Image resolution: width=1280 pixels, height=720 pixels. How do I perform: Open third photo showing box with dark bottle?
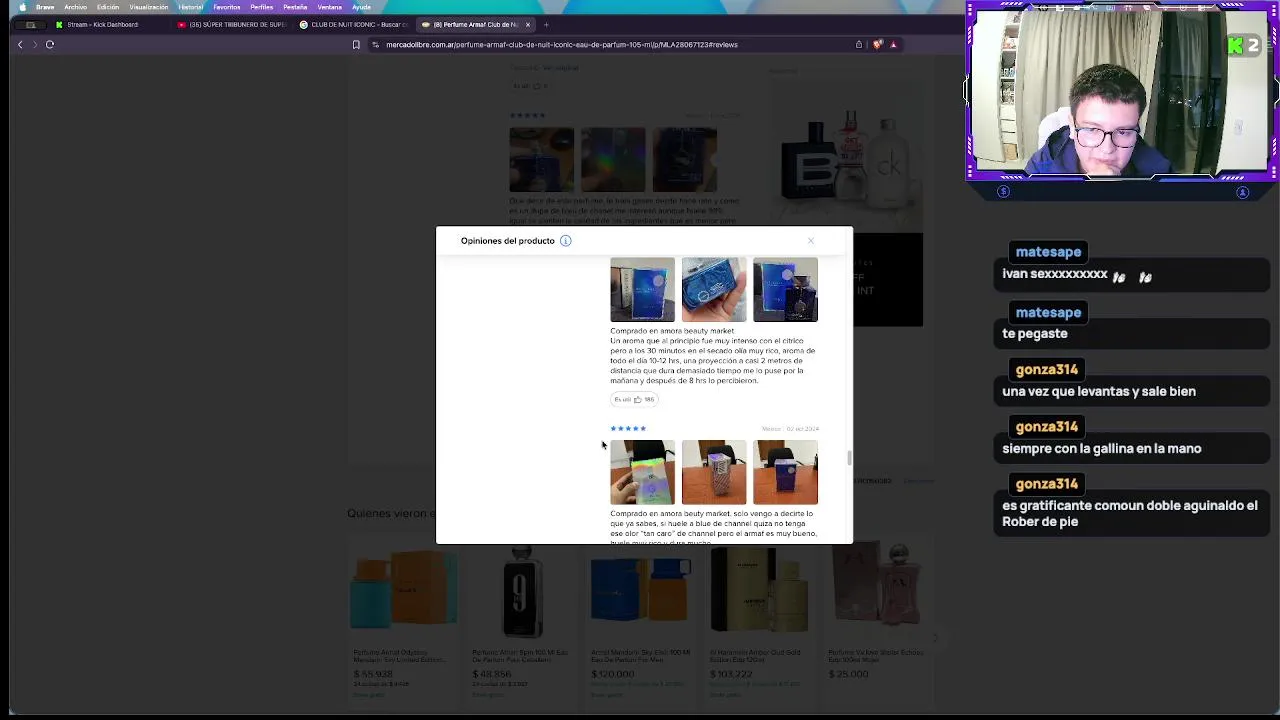785,290
